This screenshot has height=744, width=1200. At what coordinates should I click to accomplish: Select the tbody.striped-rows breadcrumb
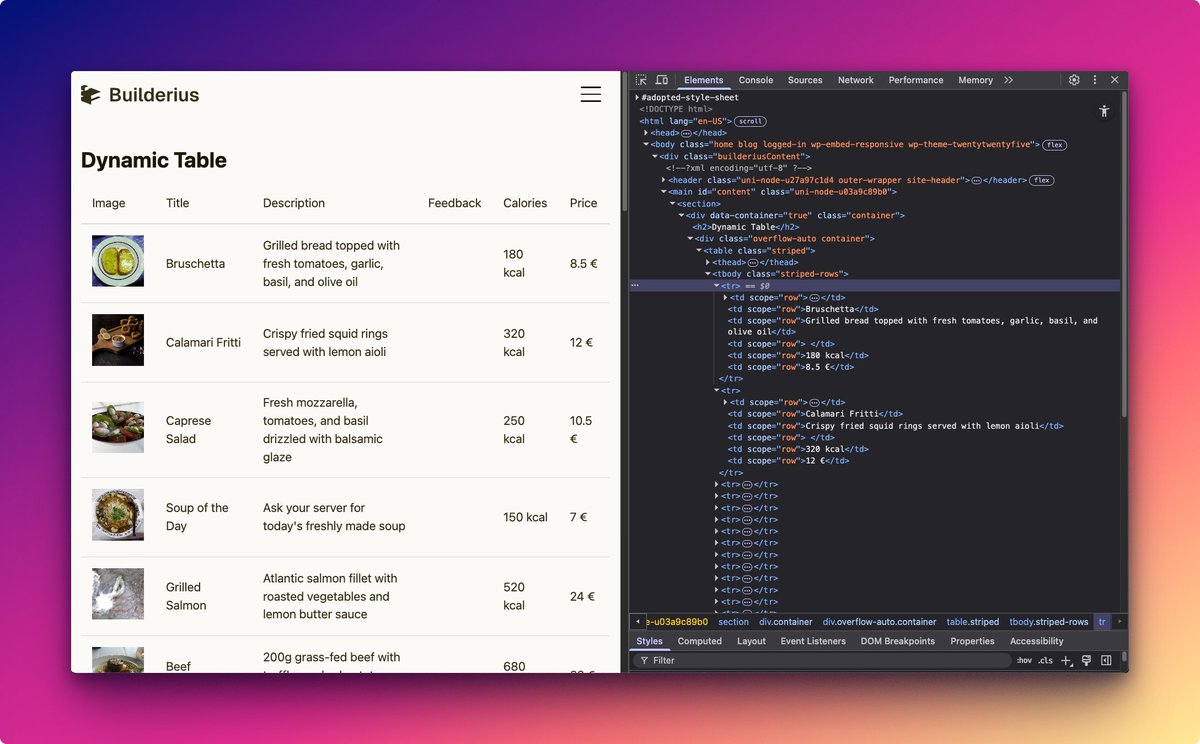point(1049,622)
